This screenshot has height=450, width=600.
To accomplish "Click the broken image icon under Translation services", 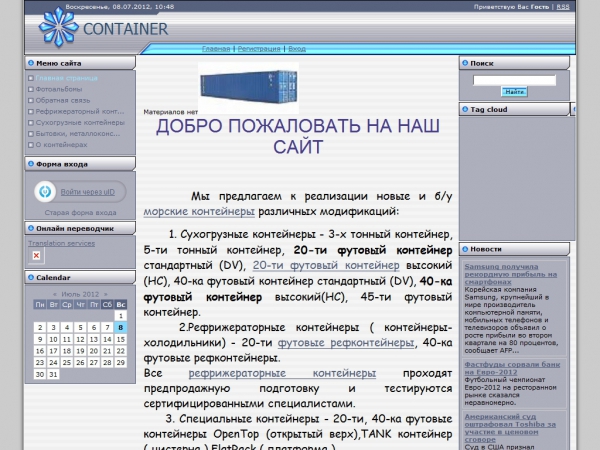I will pyautogui.click(x=36, y=256).
